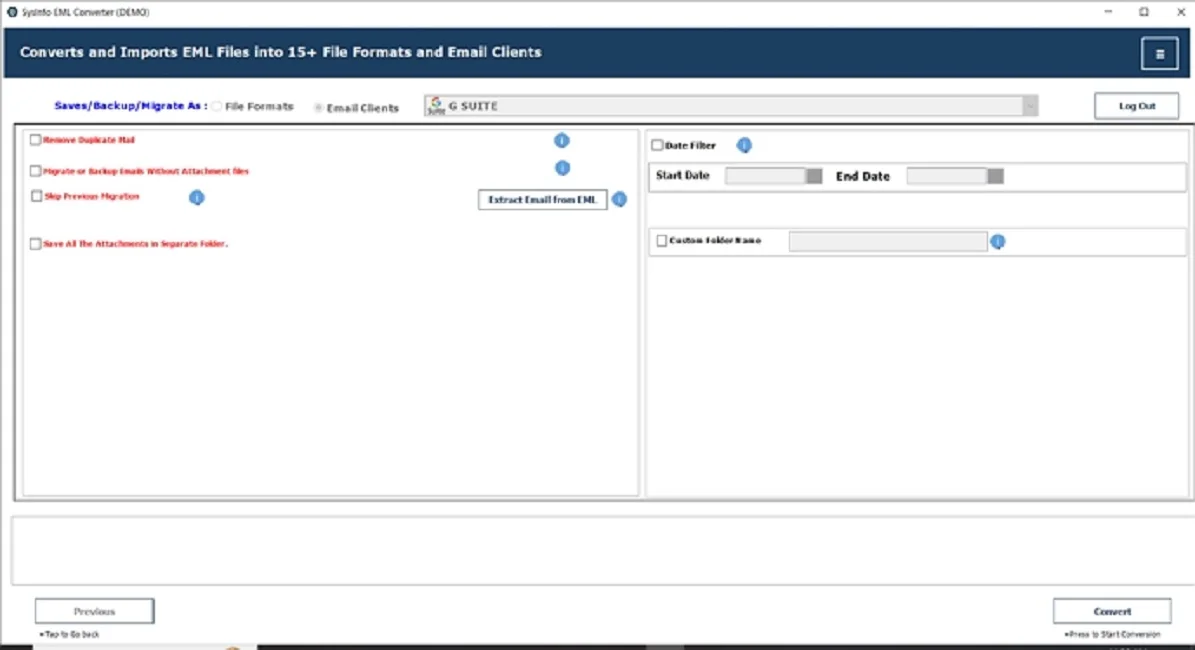Screen dimensions: 1195x650
Task: Enable Save All The Attachments in Separate Folder
Action: pyautogui.click(x=35, y=244)
